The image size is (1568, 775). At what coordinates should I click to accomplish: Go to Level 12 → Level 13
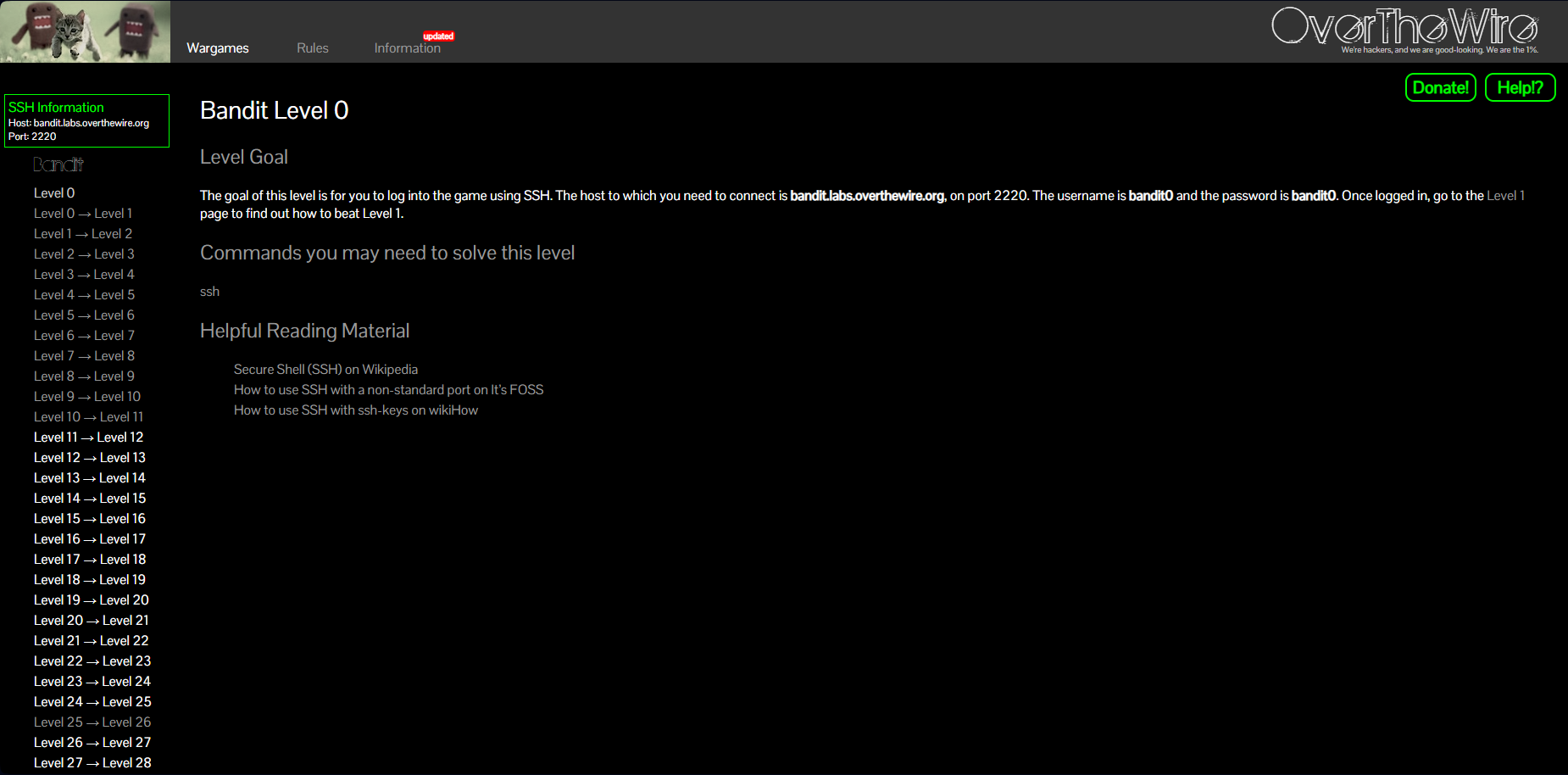coord(90,458)
